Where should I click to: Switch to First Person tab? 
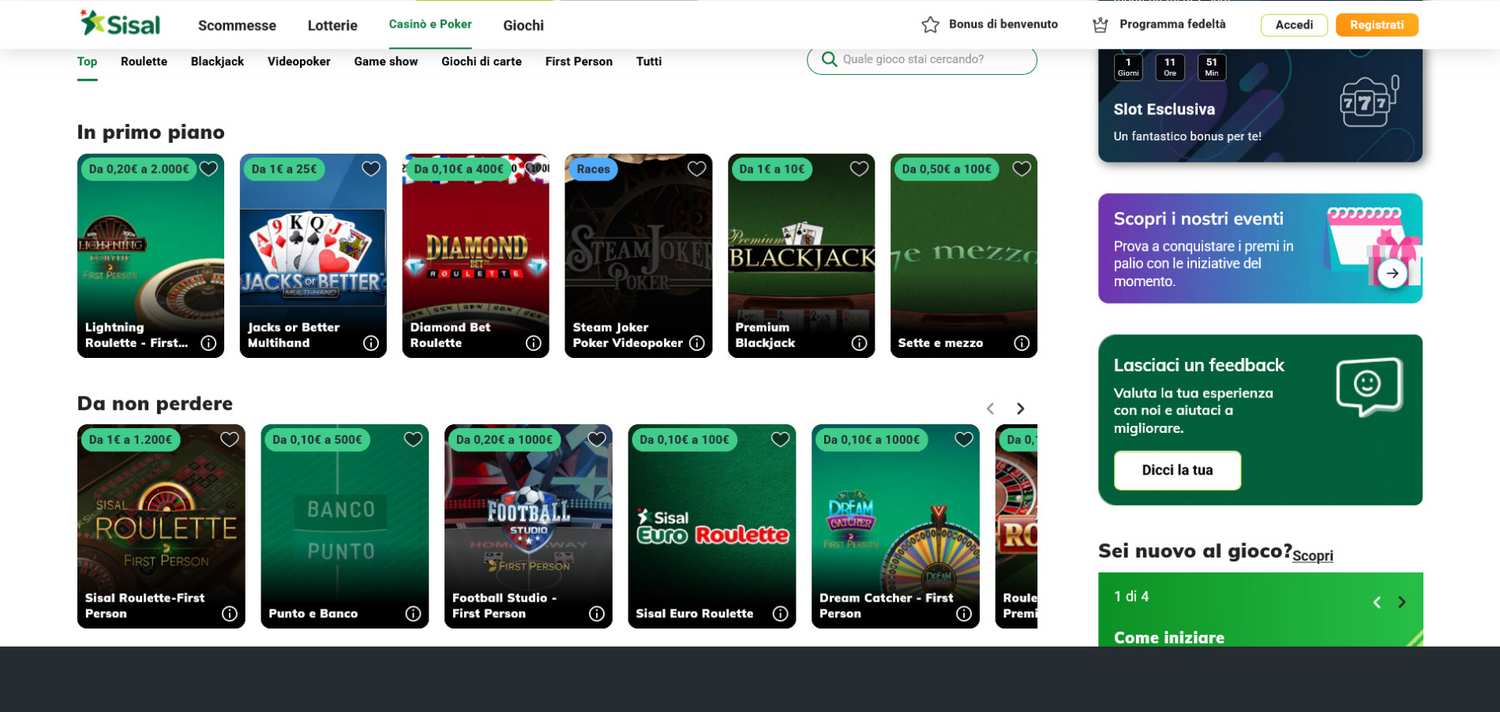pyautogui.click(x=579, y=61)
